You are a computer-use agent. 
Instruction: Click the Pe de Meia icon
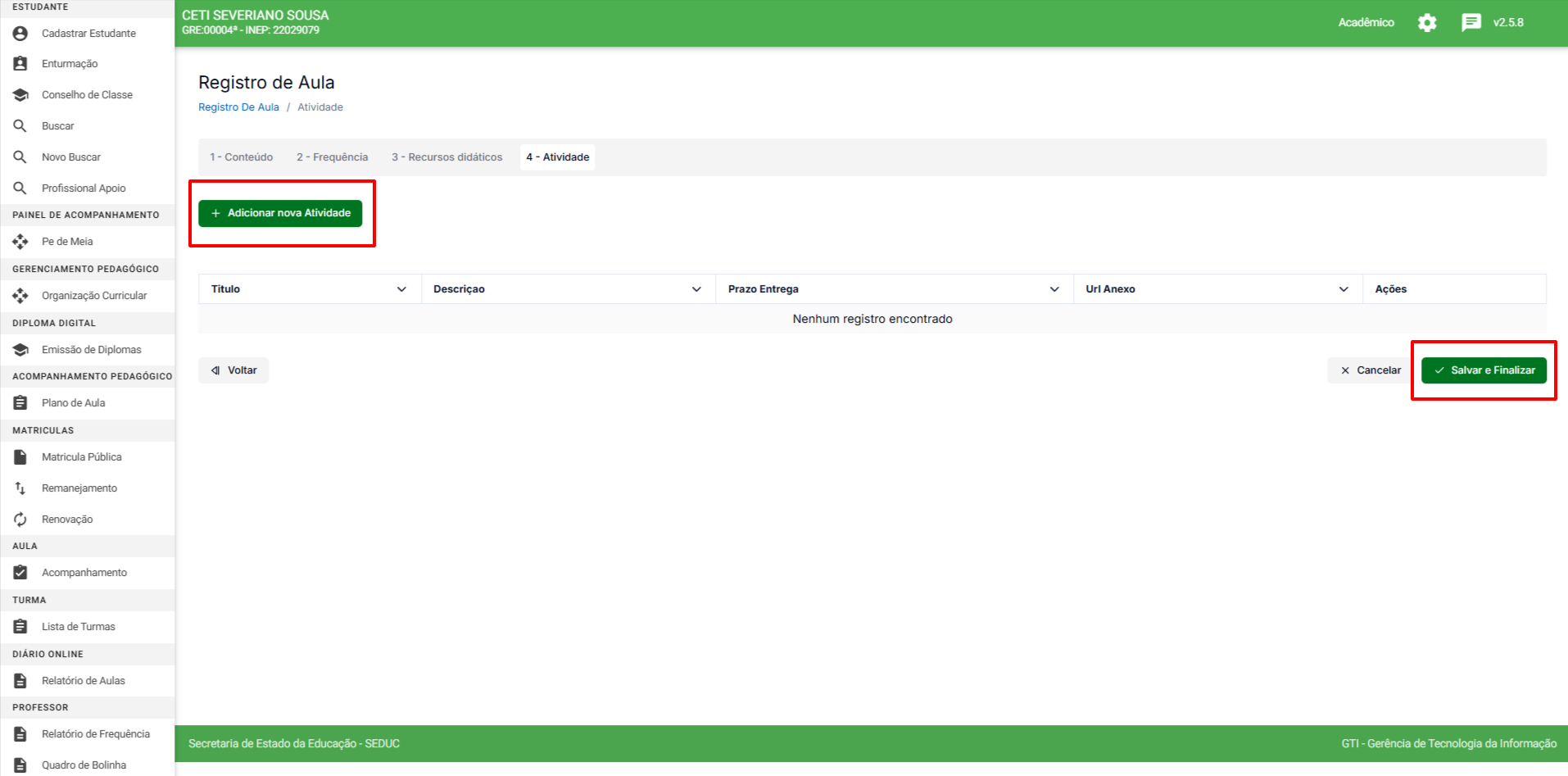pos(20,242)
